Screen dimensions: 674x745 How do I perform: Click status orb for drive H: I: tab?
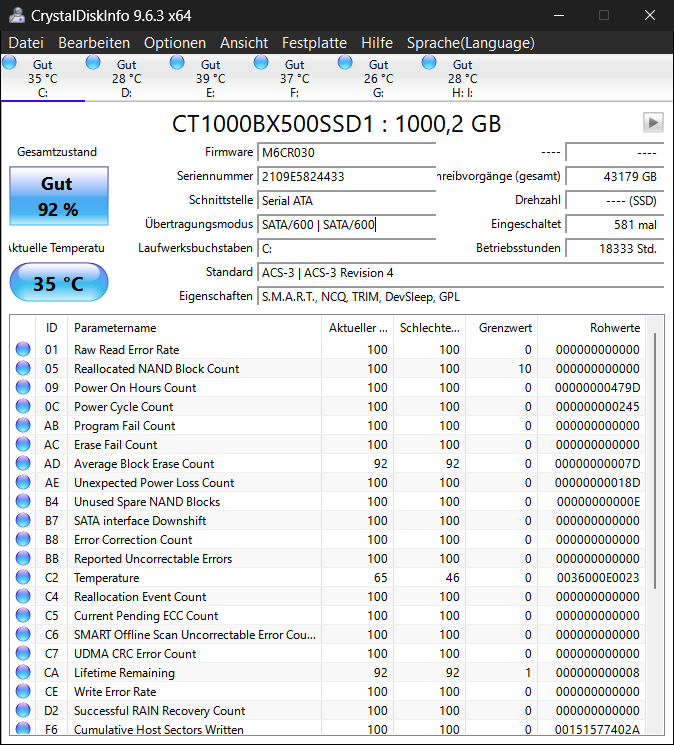pos(429,62)
